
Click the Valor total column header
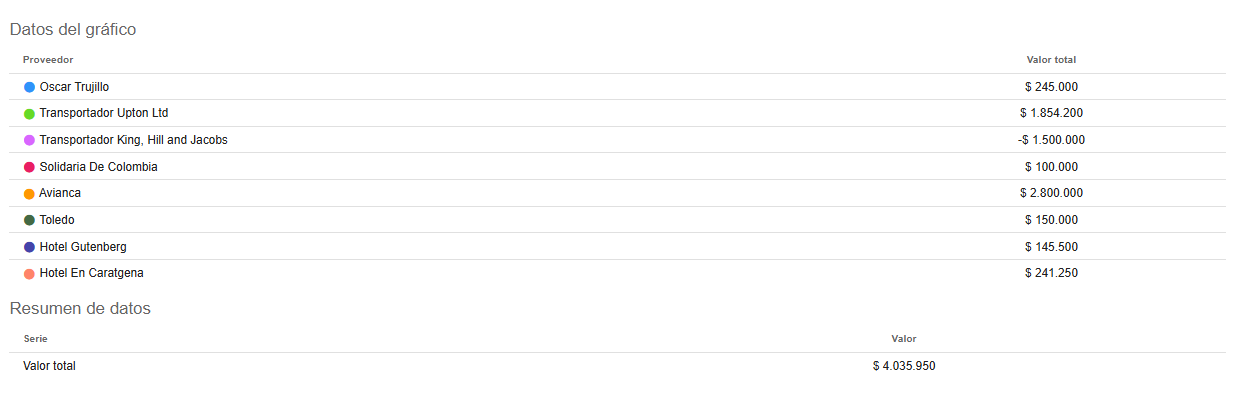pyautogui.click(x=1051, y=60)
